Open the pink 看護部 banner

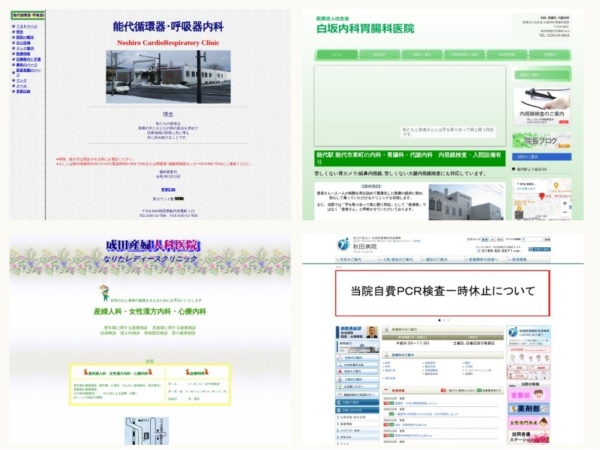(x=528, y=394)
